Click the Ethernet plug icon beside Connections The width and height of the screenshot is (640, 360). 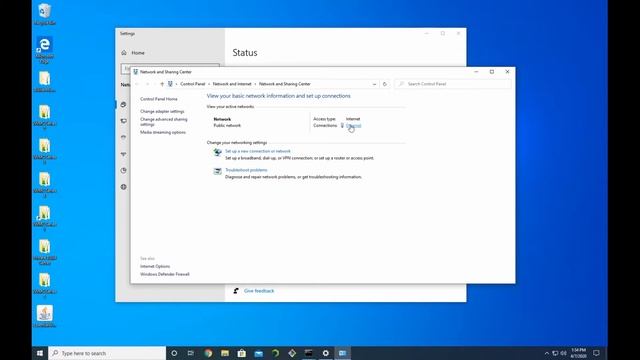342,125
